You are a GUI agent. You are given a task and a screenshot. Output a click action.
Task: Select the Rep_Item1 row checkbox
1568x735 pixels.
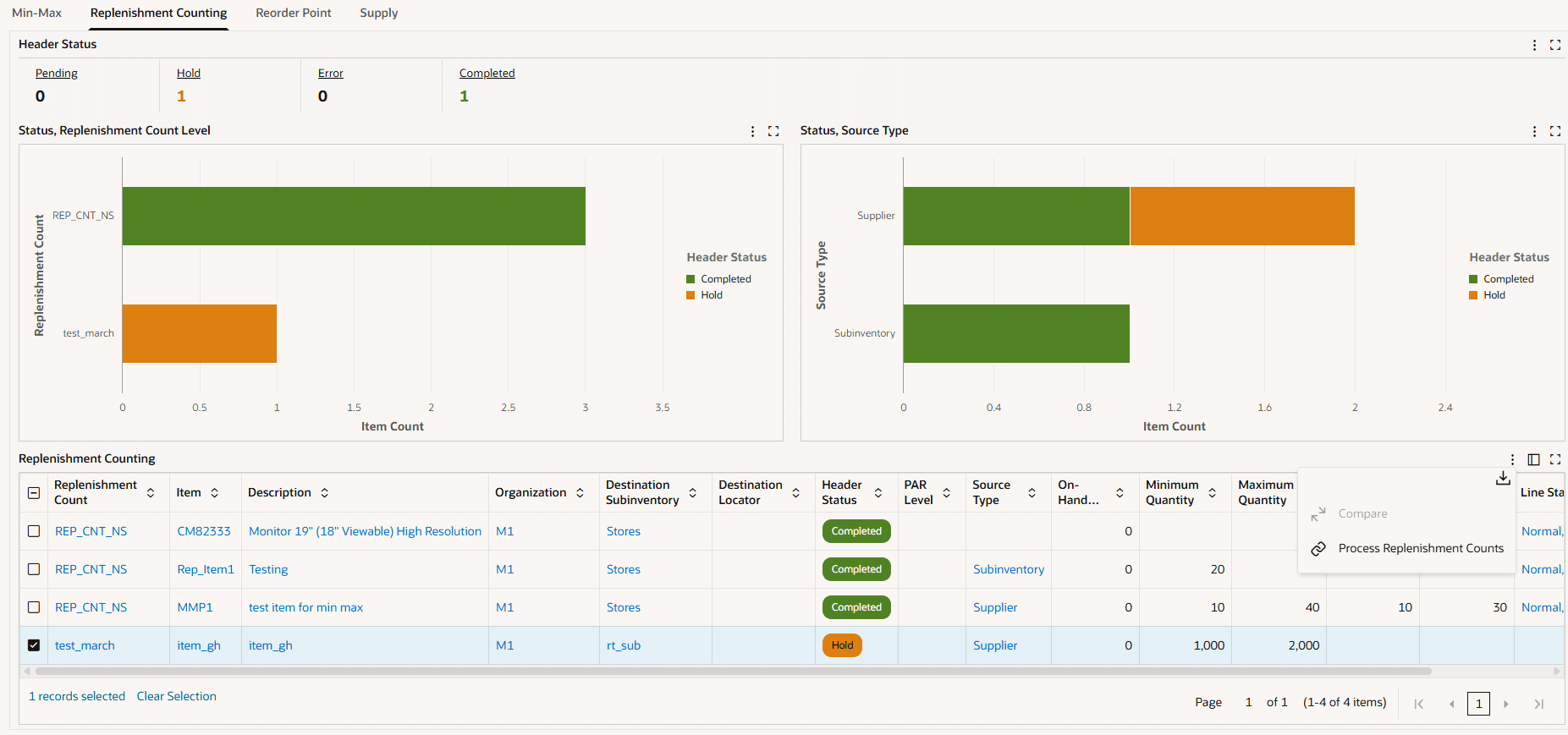(34, 569)
